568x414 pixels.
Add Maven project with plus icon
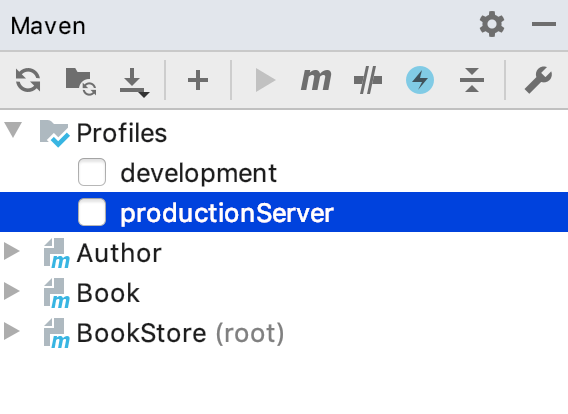(x=198, y=80)
